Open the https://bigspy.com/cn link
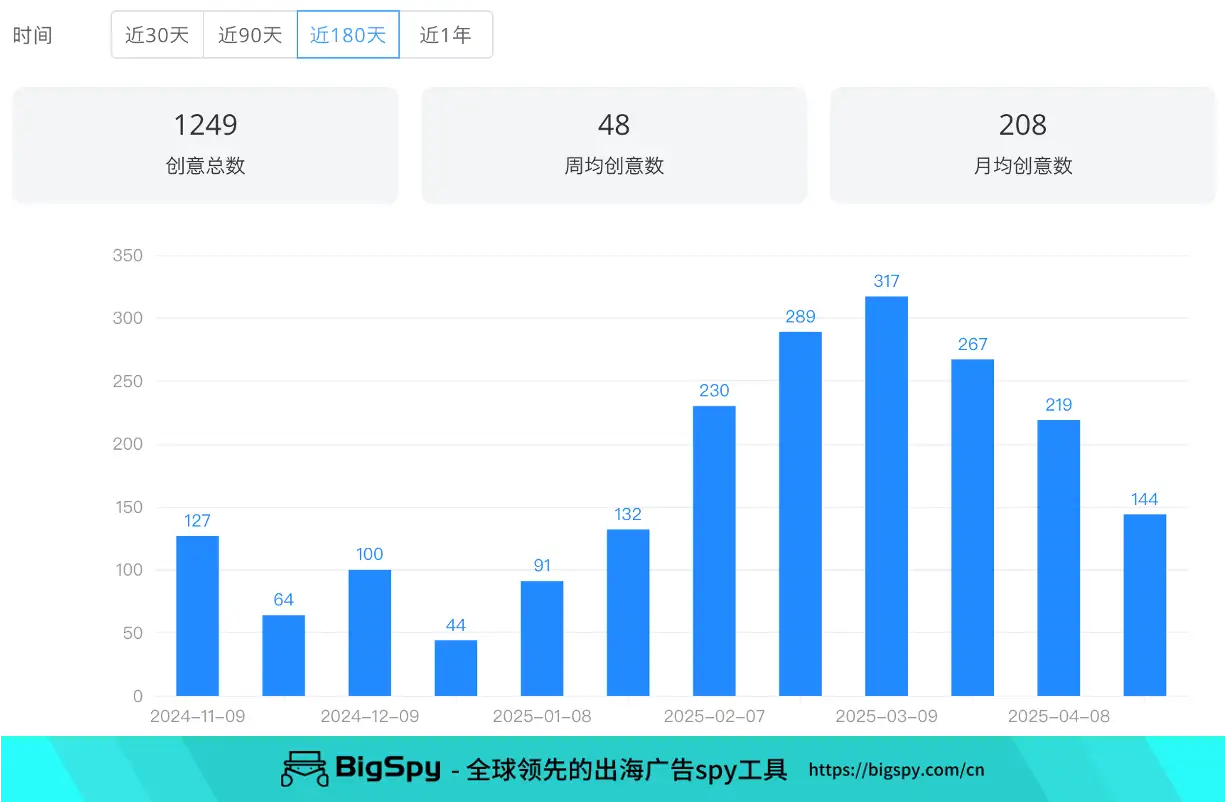Viewport: 1226px width, 802px height. tap(896, 770)
